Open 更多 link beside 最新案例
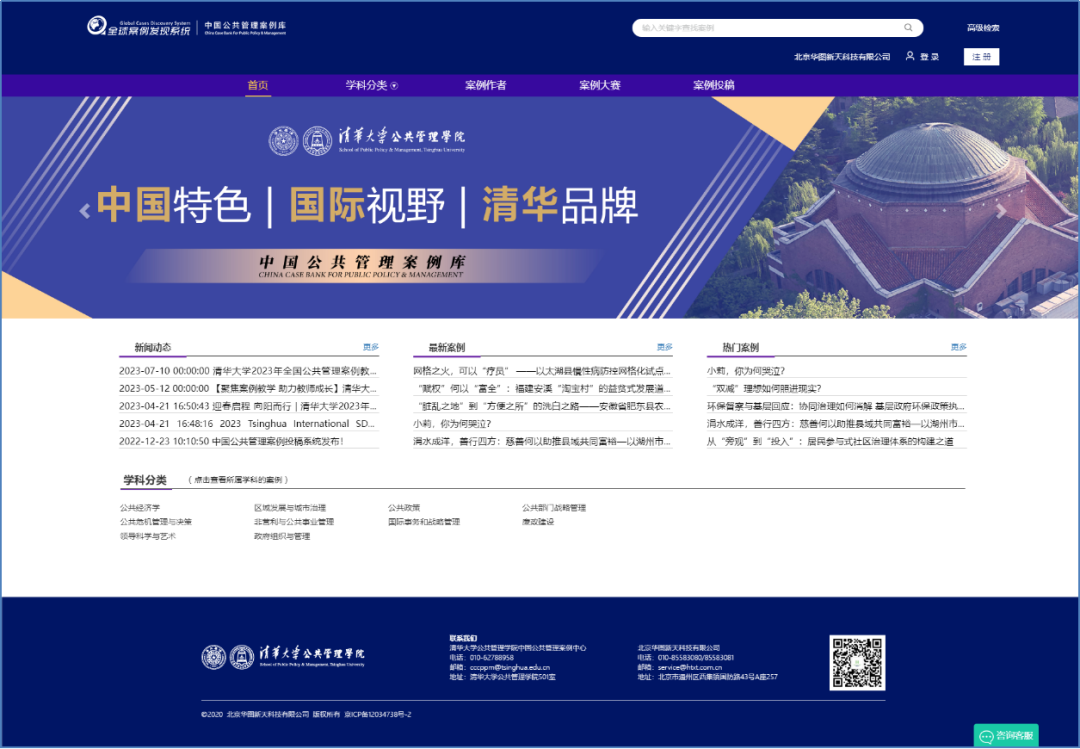Image resolution: width=1080 pixels, height=749 pixels. (x=665, y=347)
